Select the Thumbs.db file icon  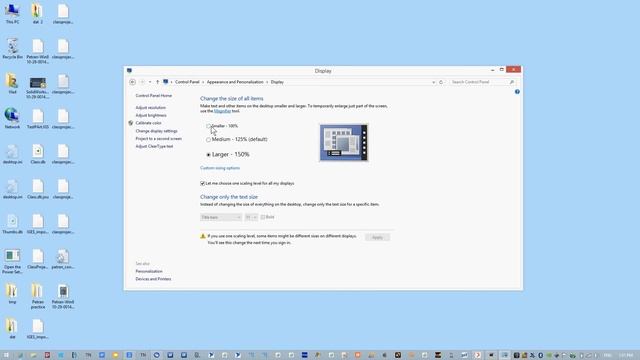(x=12, y=224)
